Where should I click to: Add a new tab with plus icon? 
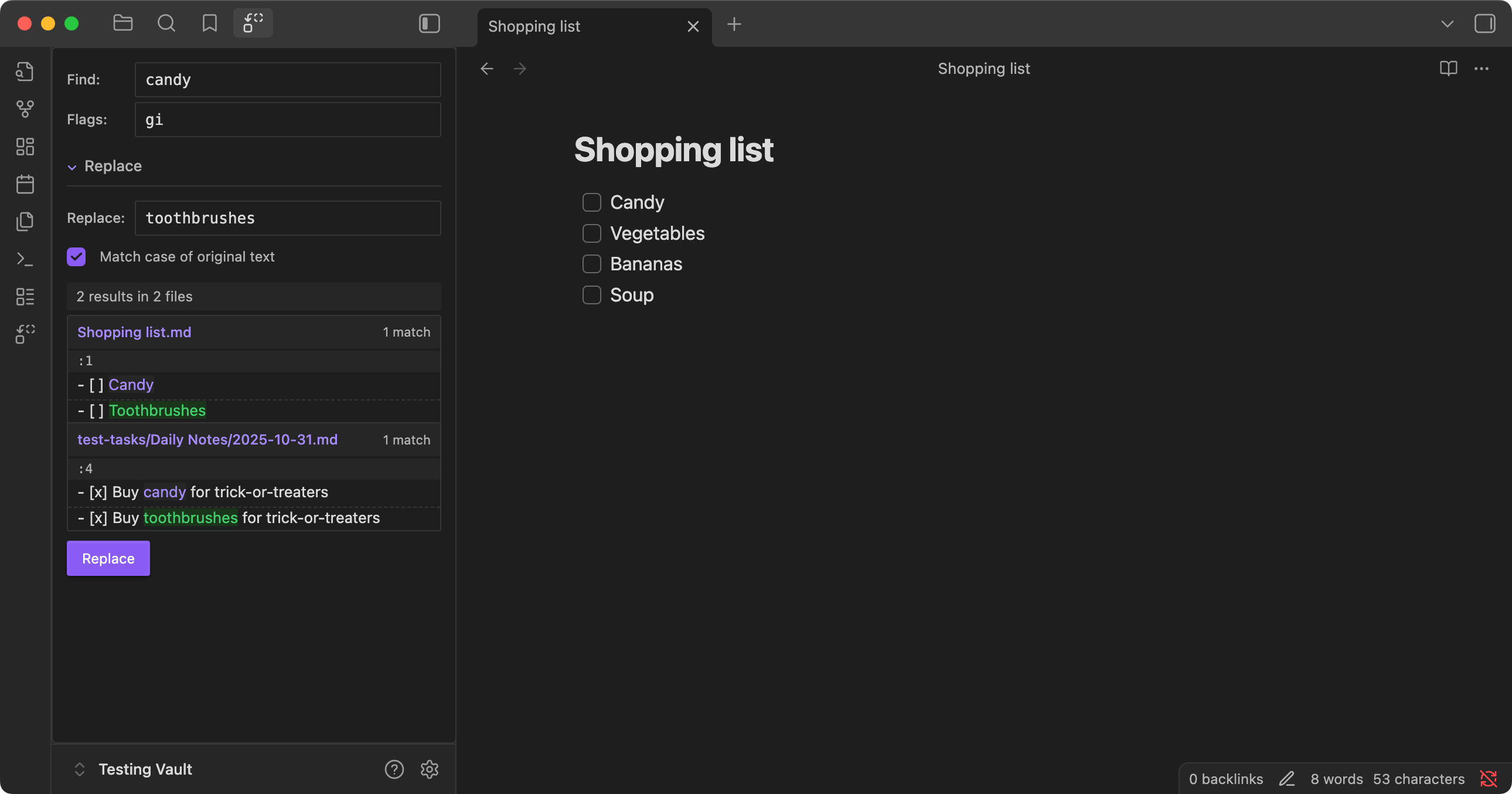point(734,24)
